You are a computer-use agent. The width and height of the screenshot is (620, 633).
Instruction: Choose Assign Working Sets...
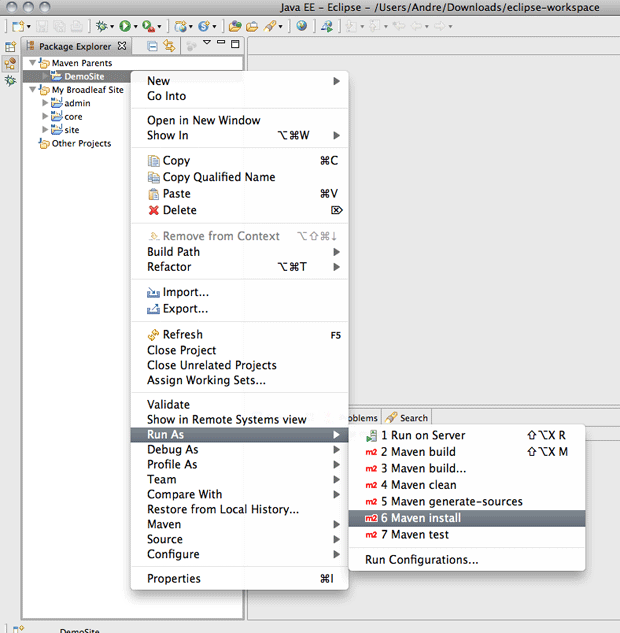[x=240, y=380]
